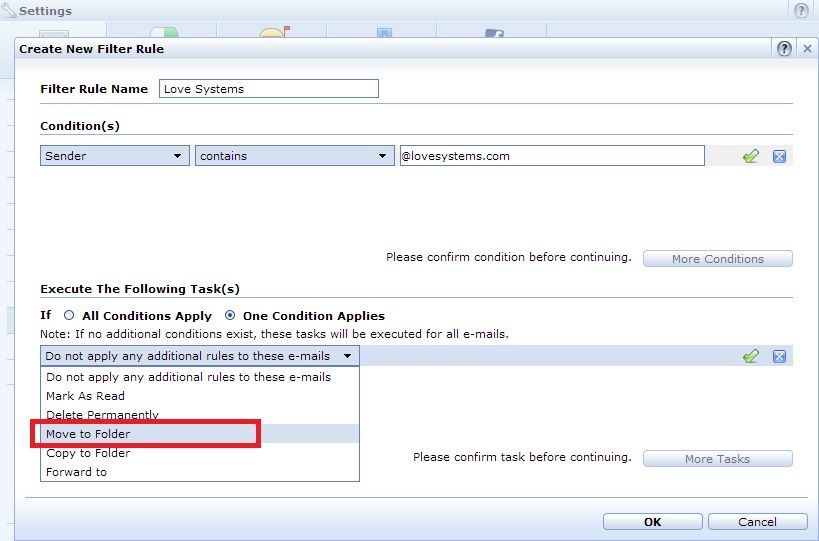Select the All Conditions Apply radio button
This screenshot has height=541, width=819.
click(69, 315)
